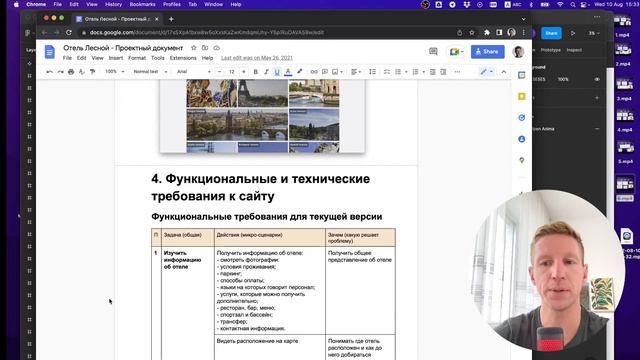
Task: Open the Calendar side panel icon
Action: pos(522,75)
